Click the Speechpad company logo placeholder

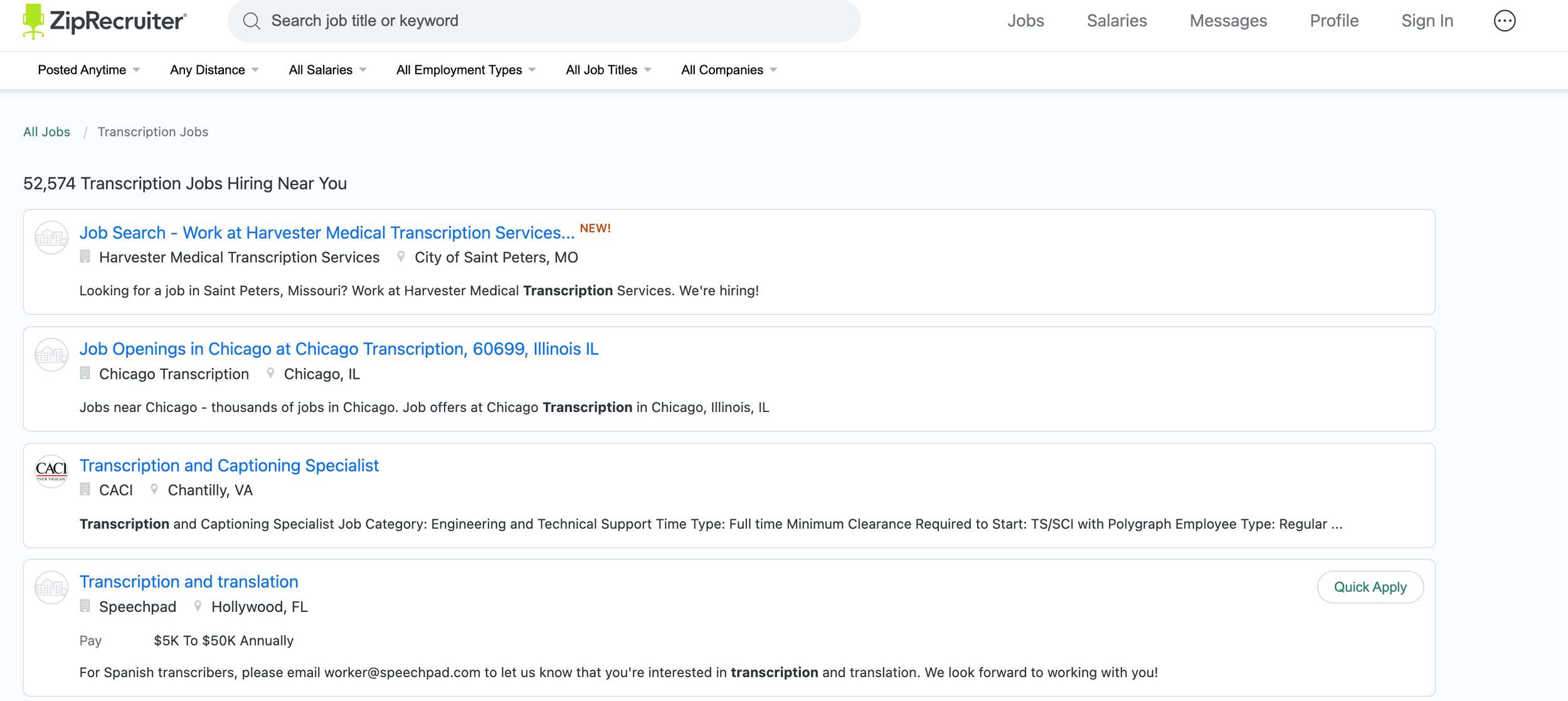point(51,588)
